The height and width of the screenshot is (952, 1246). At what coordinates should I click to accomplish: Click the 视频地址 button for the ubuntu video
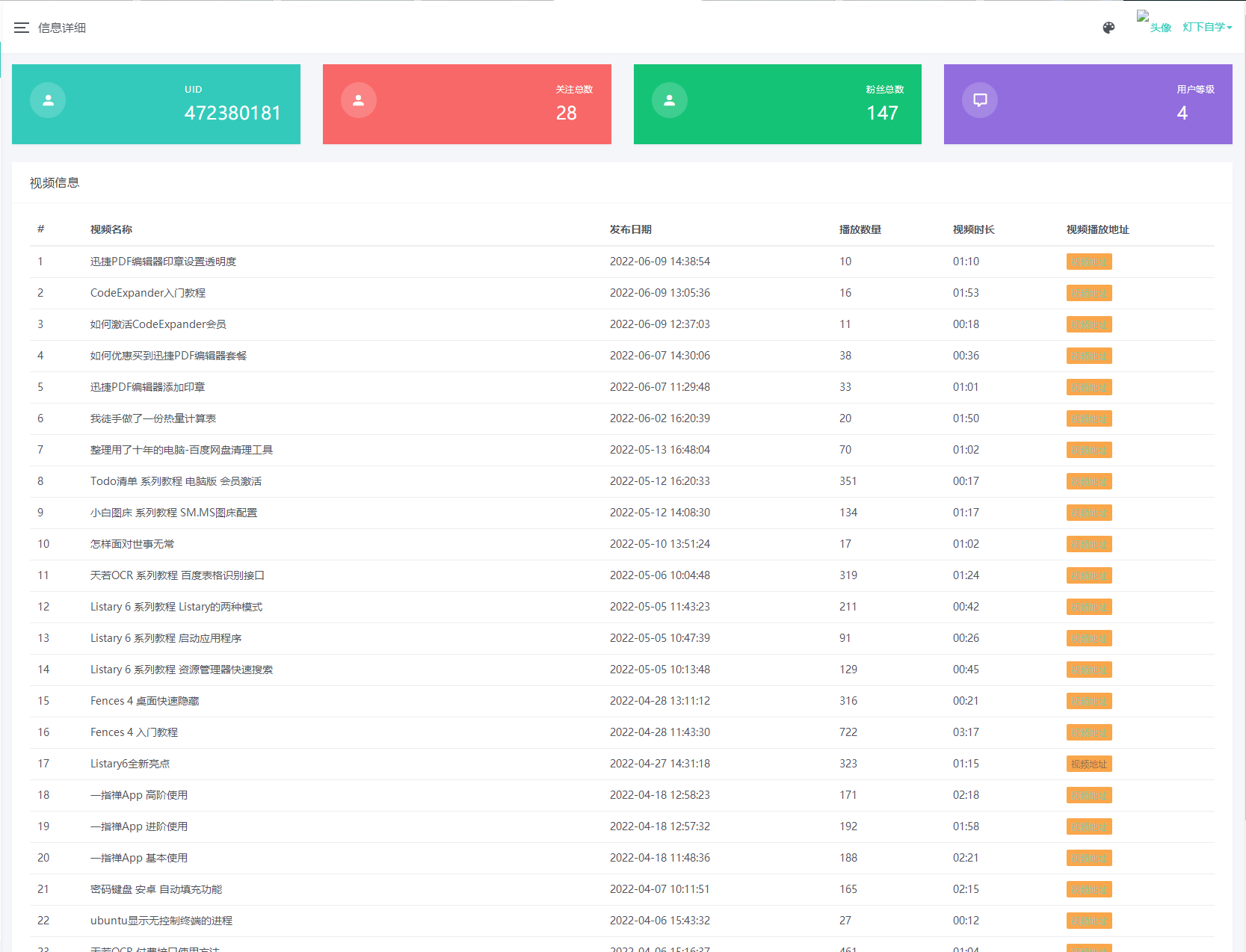1088,921
